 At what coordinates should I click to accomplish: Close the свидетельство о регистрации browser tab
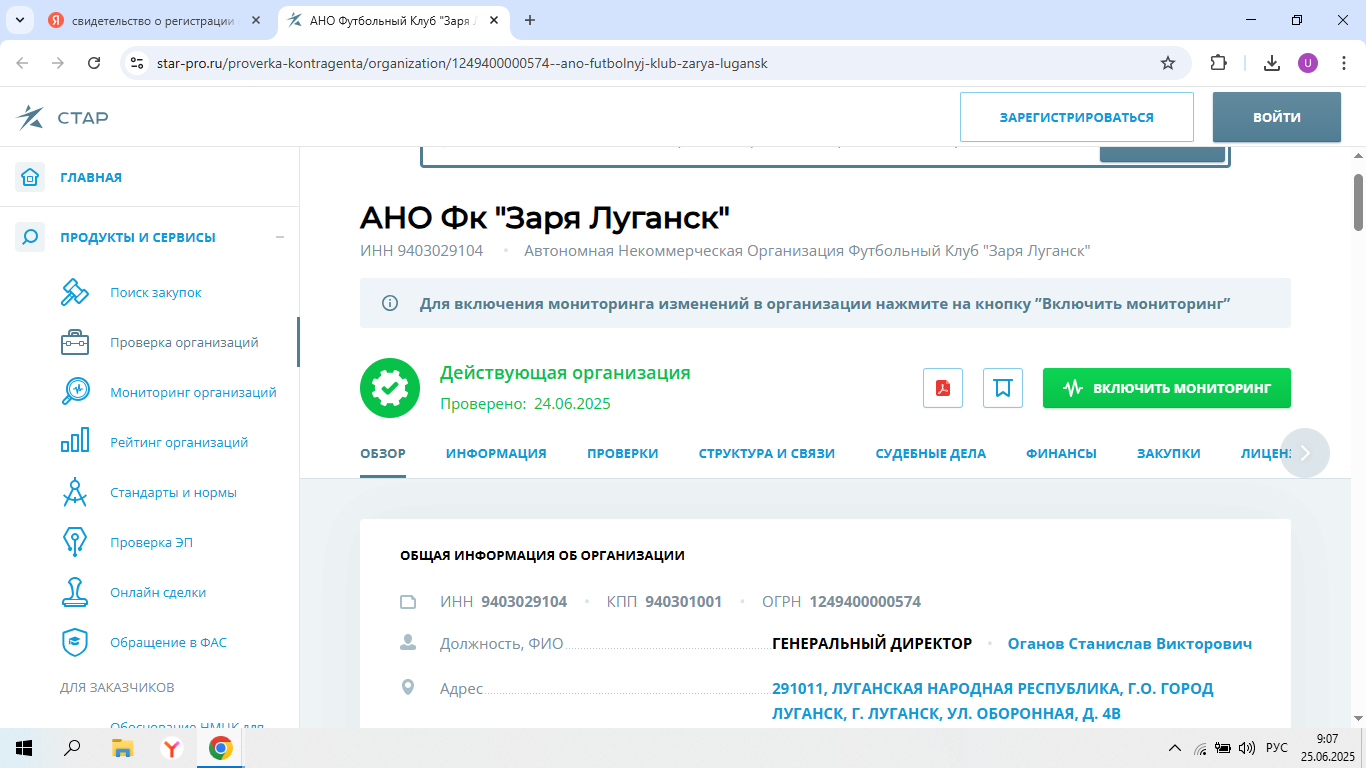point(255,20)
